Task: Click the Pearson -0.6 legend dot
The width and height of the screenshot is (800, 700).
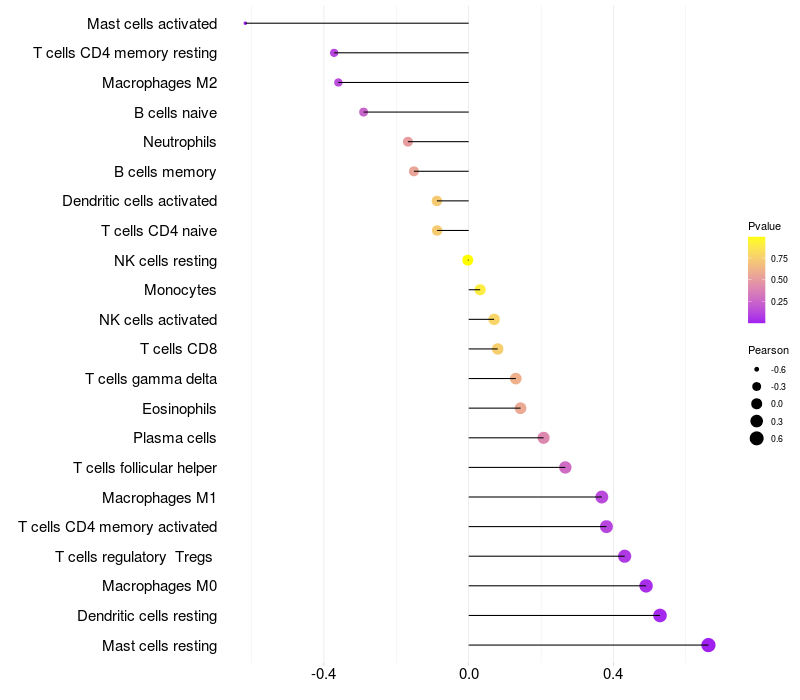Action: (x=757, y=369)
